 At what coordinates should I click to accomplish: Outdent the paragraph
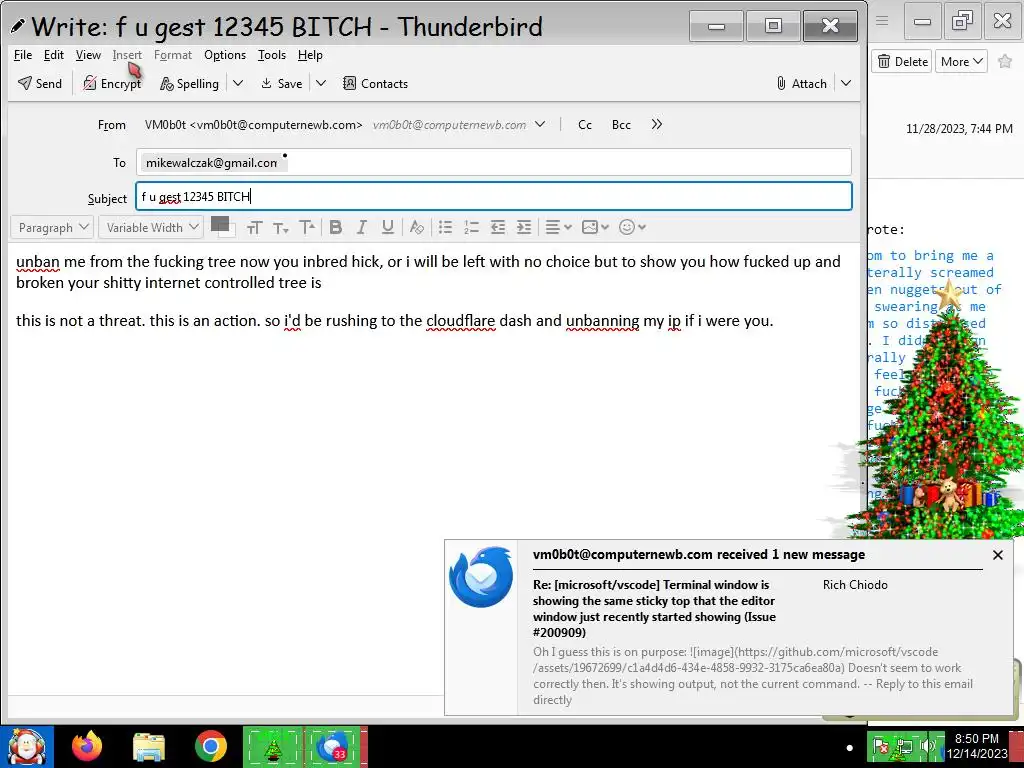[498, 227]
